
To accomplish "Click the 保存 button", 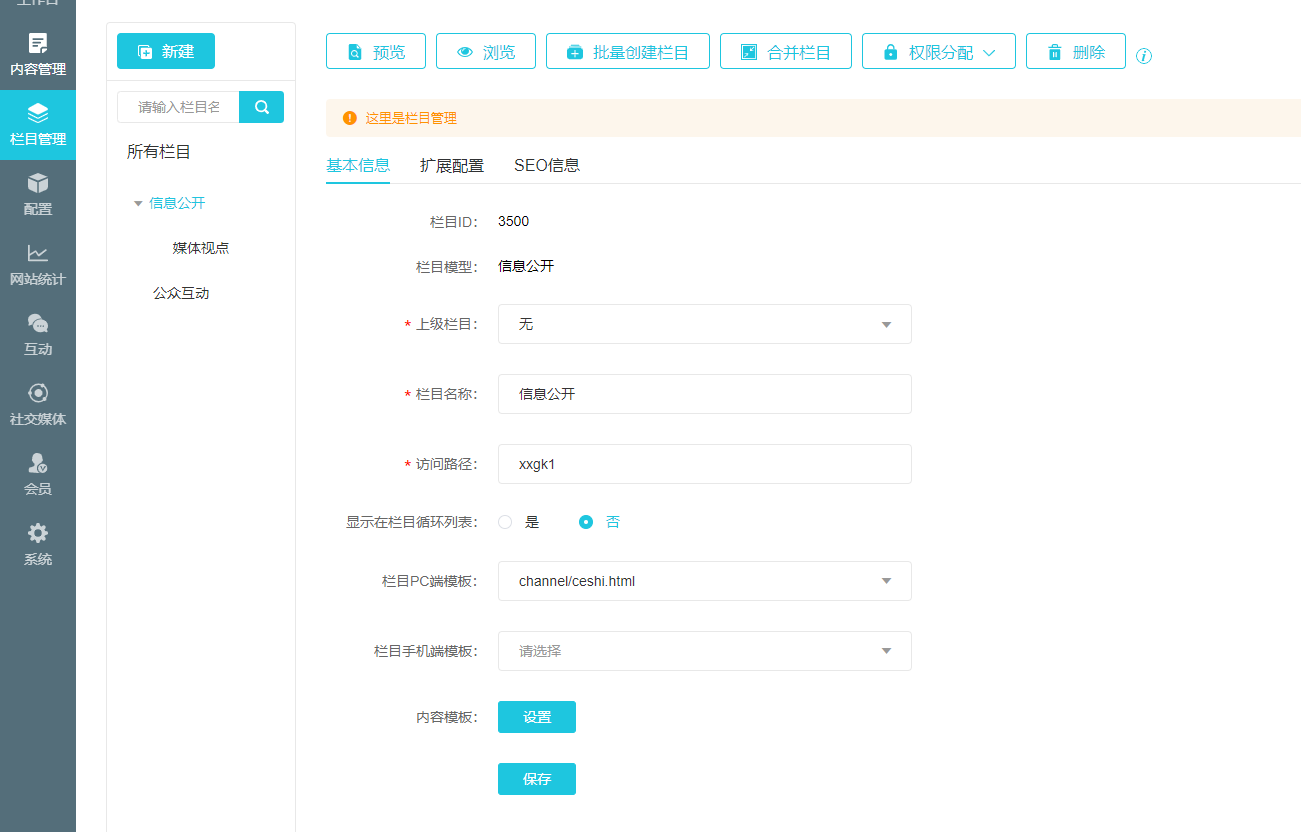I will tap(536, 779).
